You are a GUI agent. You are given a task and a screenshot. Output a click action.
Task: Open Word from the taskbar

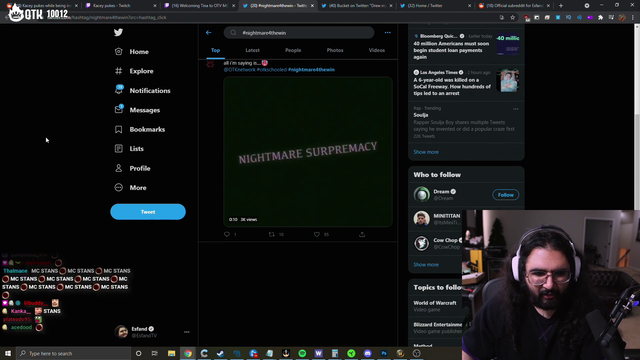318,353
